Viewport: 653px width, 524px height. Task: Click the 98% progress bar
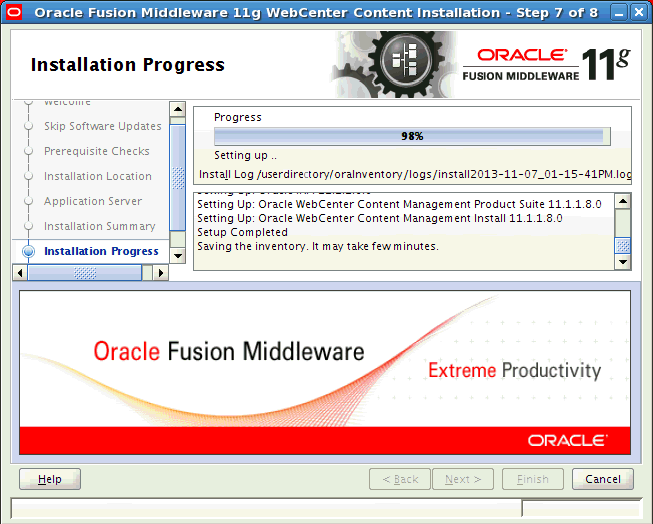[412, 136]
